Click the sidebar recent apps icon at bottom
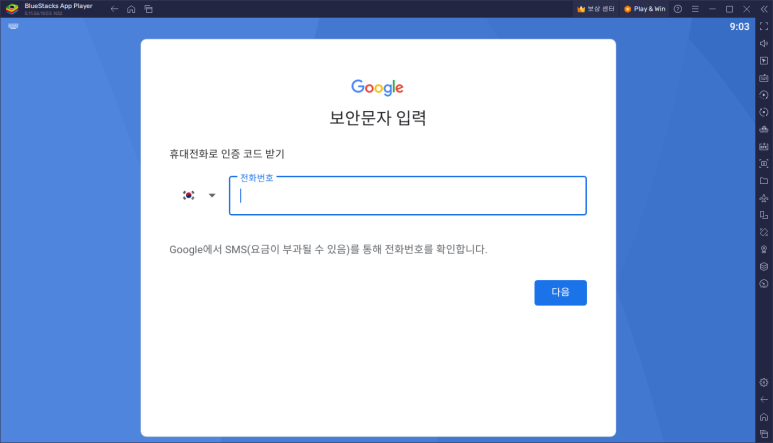This screenshot has width=773, height=443. tap(764, 434)
